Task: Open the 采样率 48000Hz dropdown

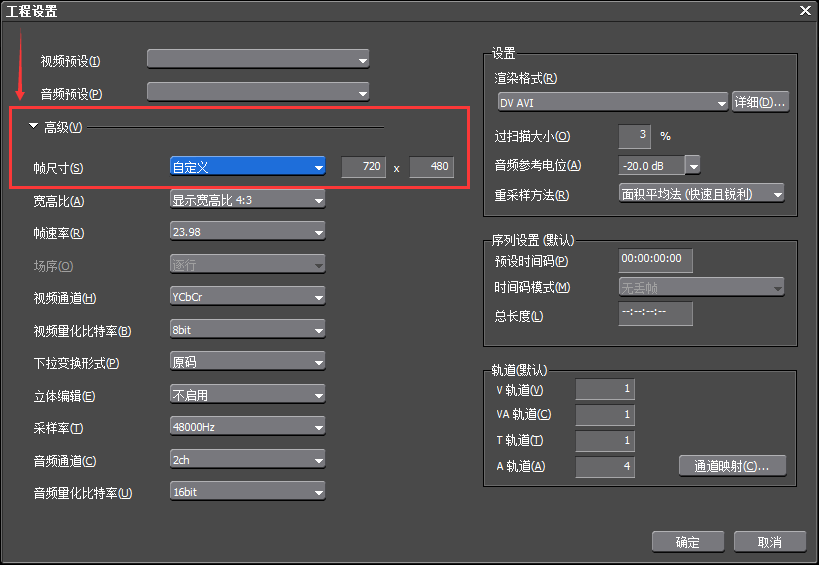Action: coord(248,427)
